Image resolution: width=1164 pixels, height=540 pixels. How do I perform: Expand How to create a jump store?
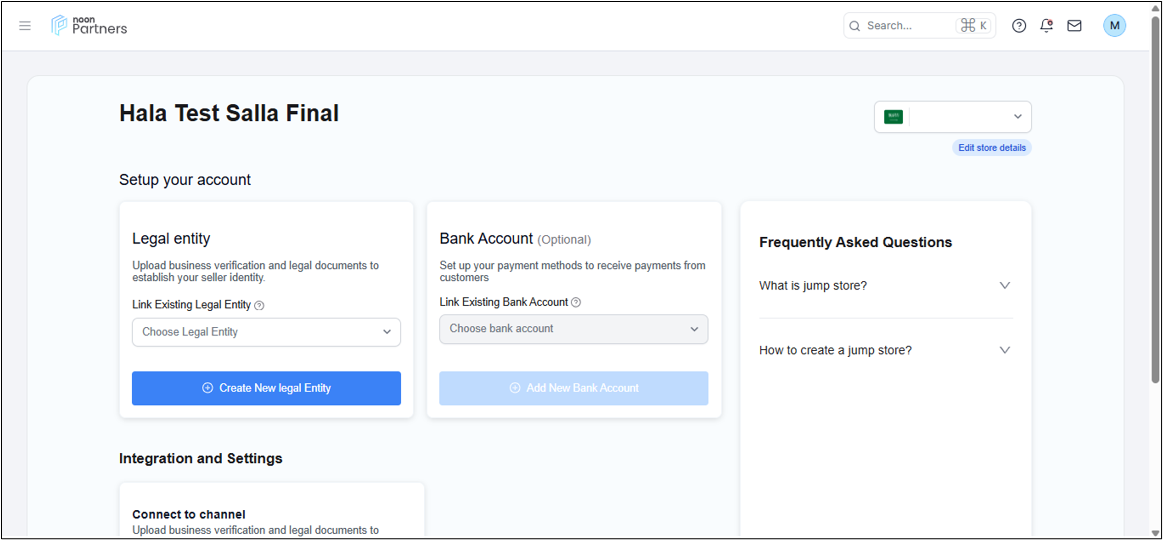886,350
